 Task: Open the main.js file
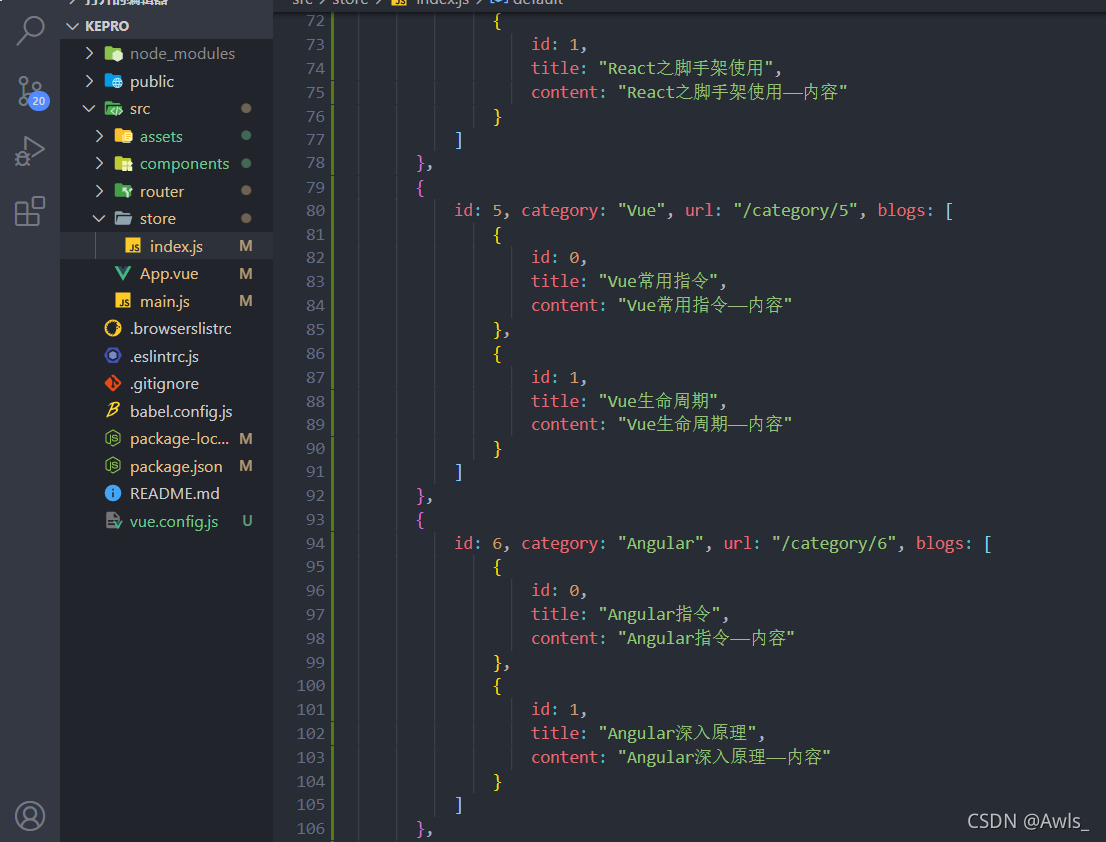(165, 301)
